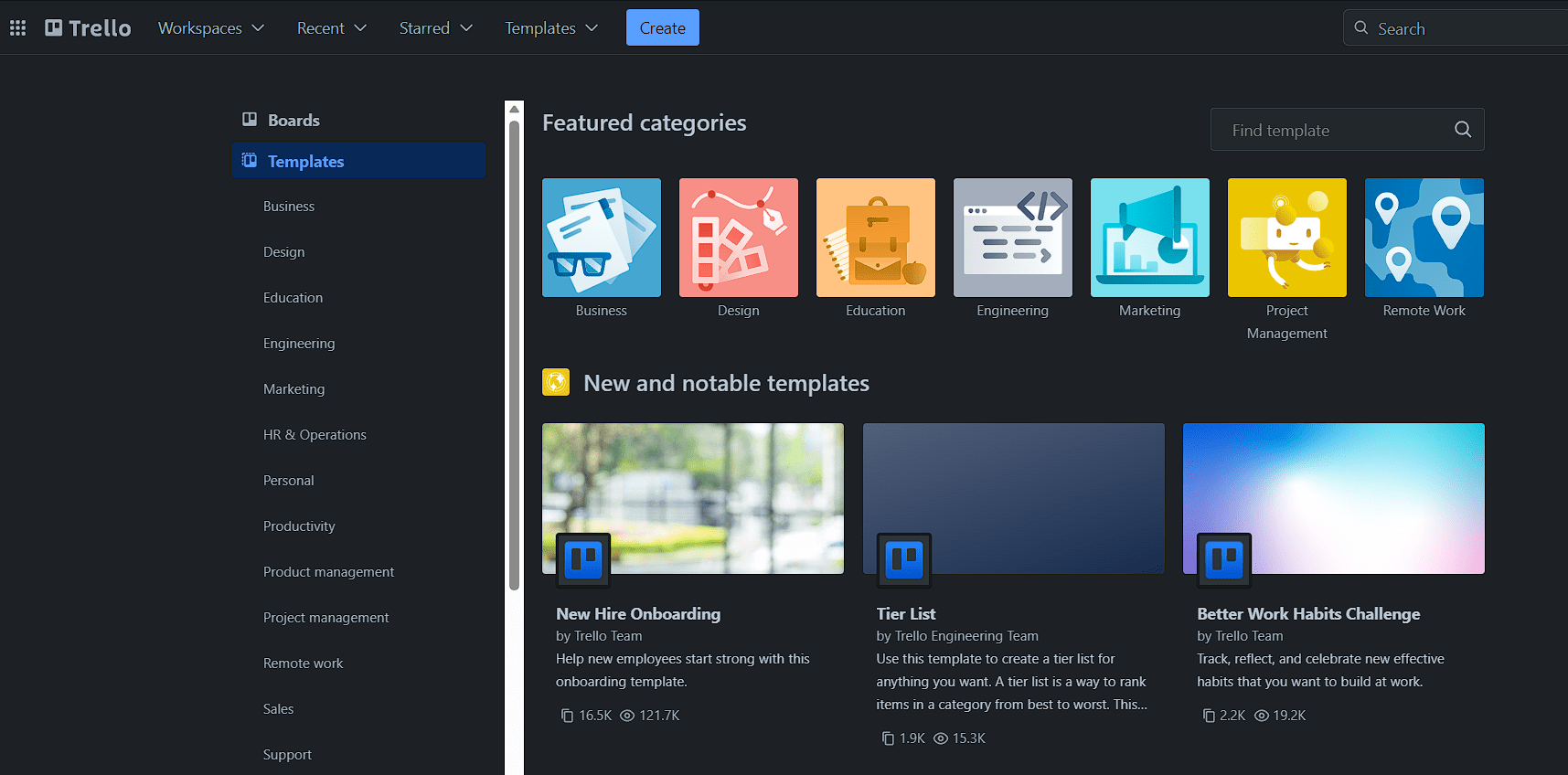Click Trello badge on Tier List card
This screenshot has width=1568, height=775.
[x=904, y=559]
